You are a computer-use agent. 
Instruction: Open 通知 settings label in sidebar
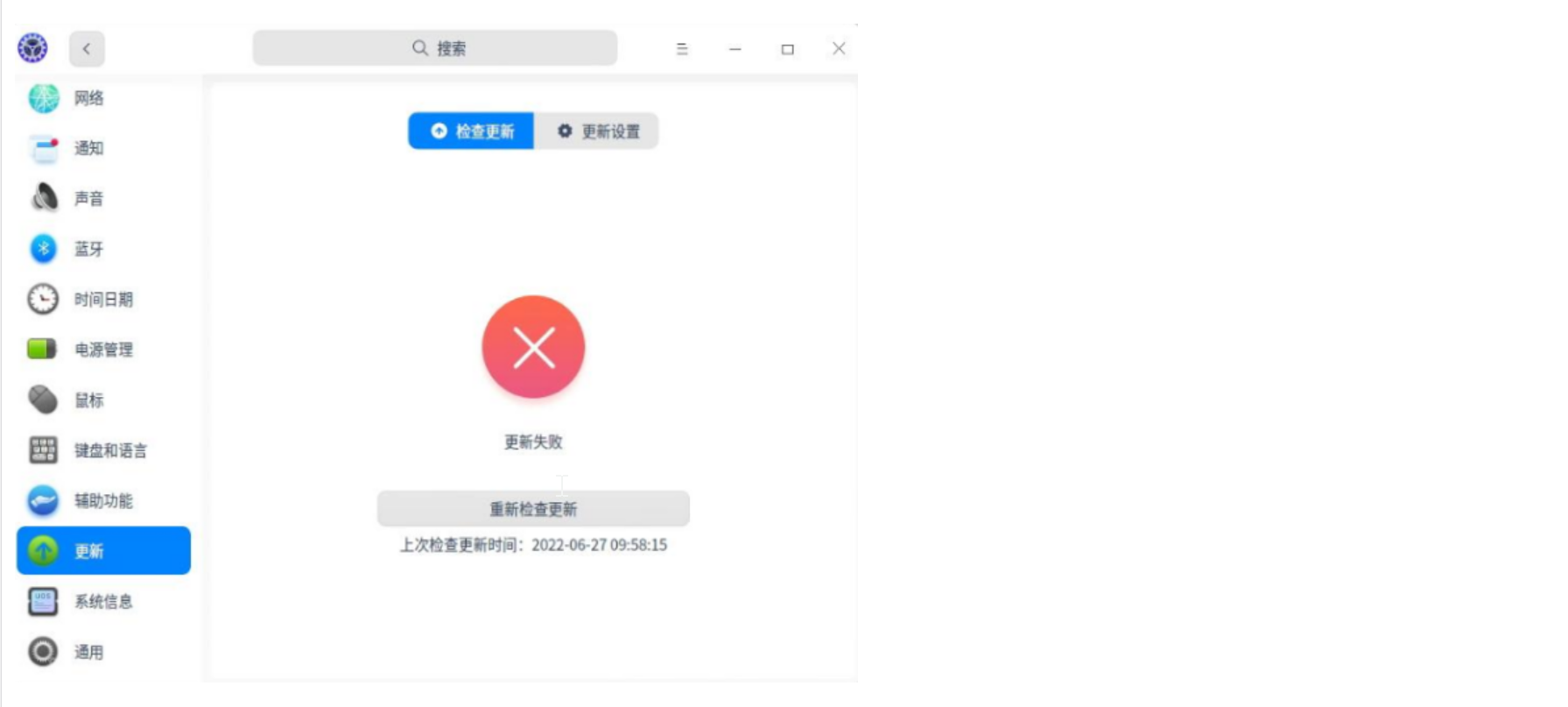[x=88, y=148]
